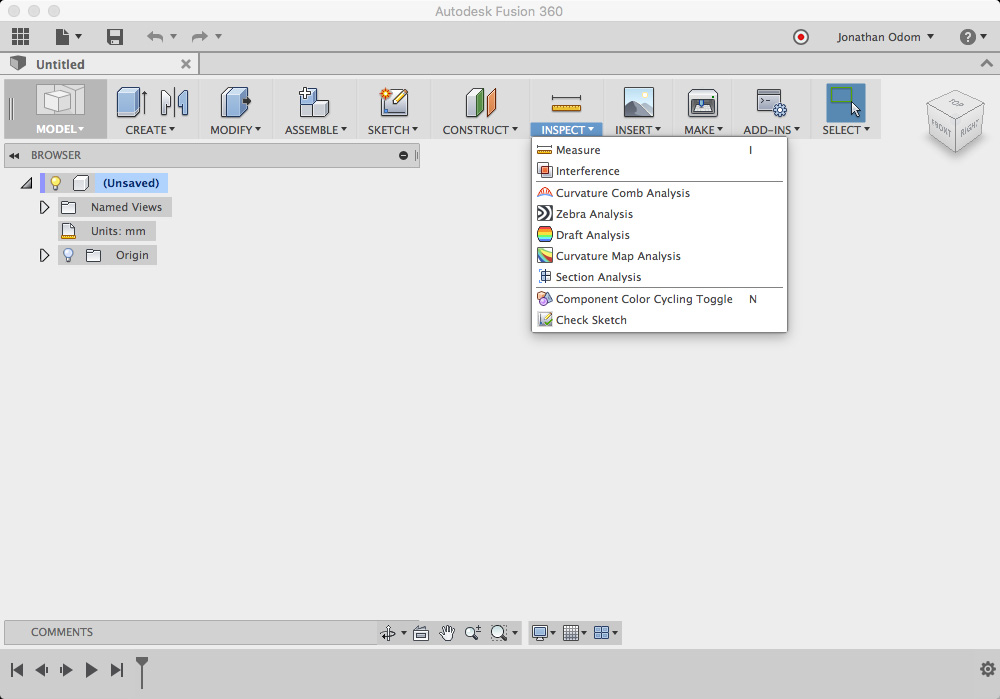Switch to the Untitled document tab

click(x=60, y=64)
